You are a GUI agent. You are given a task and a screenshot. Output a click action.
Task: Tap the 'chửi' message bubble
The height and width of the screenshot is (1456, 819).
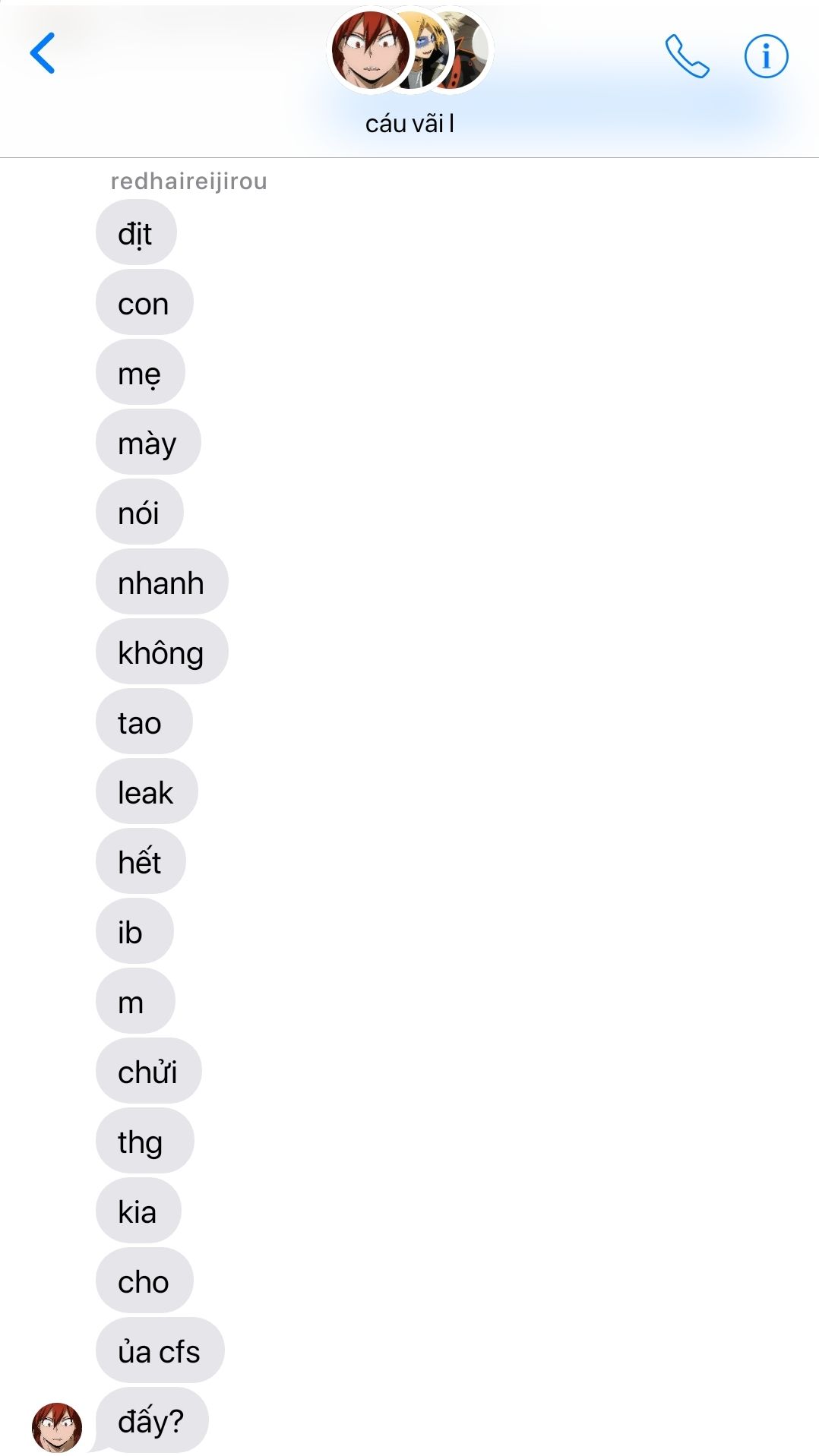coord(148,1072)
